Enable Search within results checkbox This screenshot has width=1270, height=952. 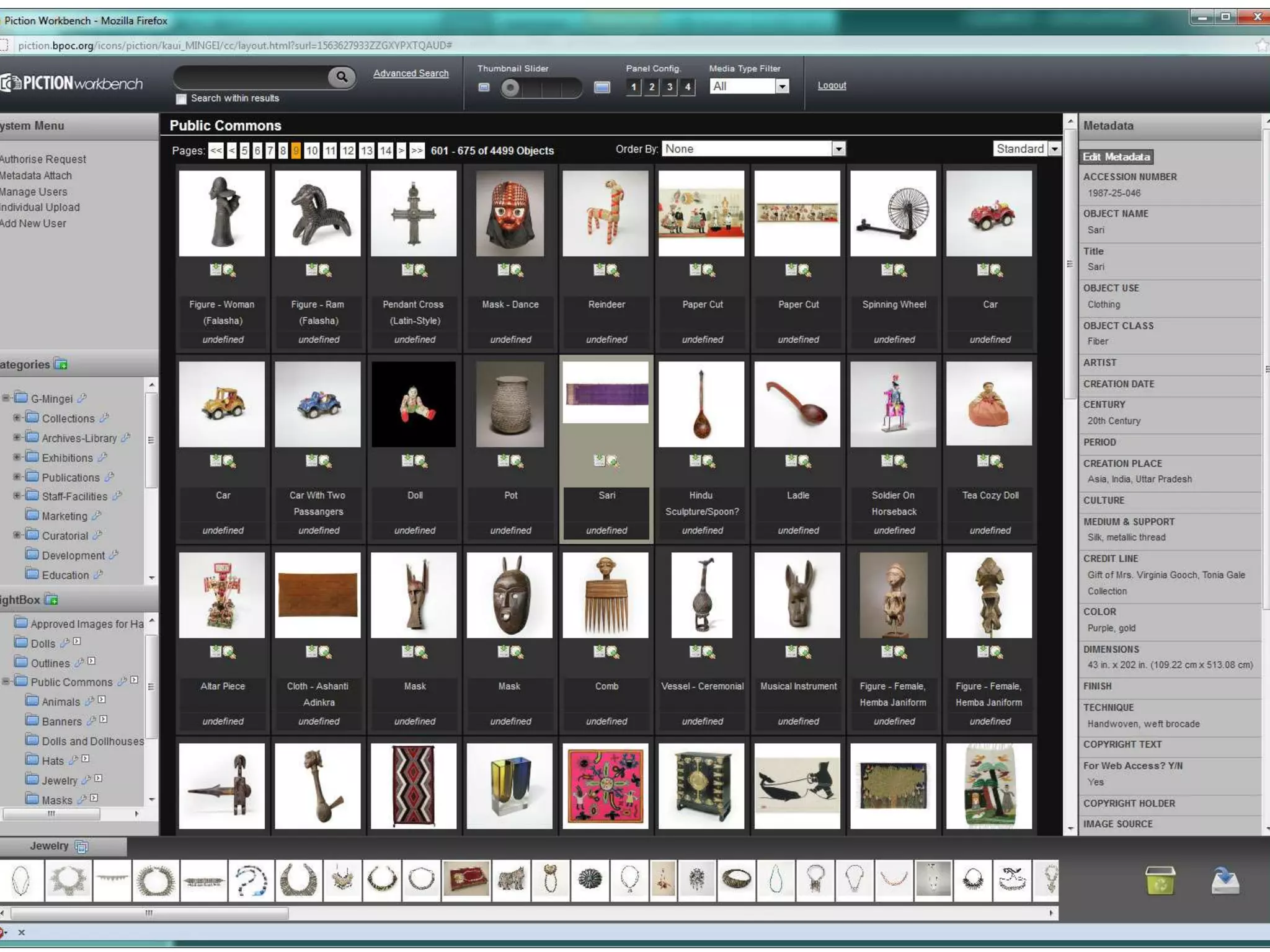click(181, 99)
